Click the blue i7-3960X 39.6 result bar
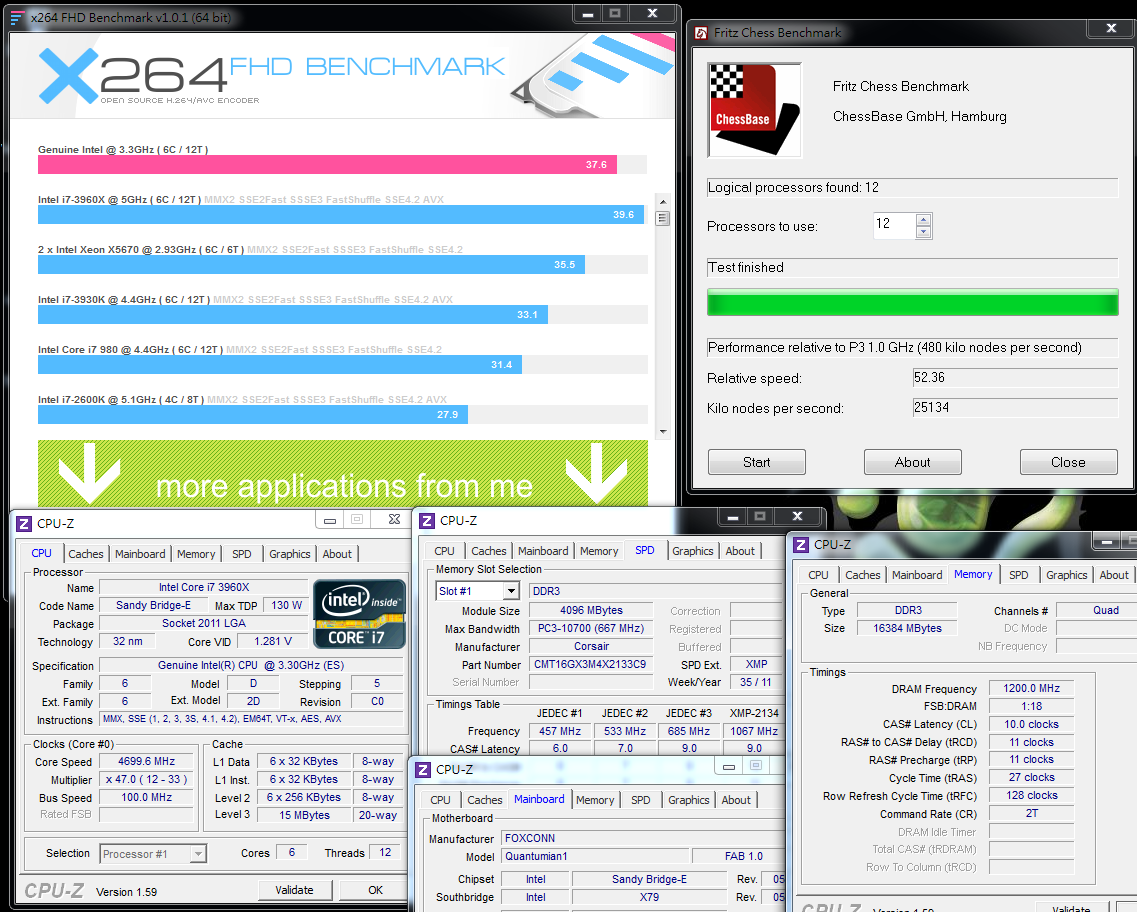Image resolution: width=1137 pixels, height=912 pixels. point(341,215)
